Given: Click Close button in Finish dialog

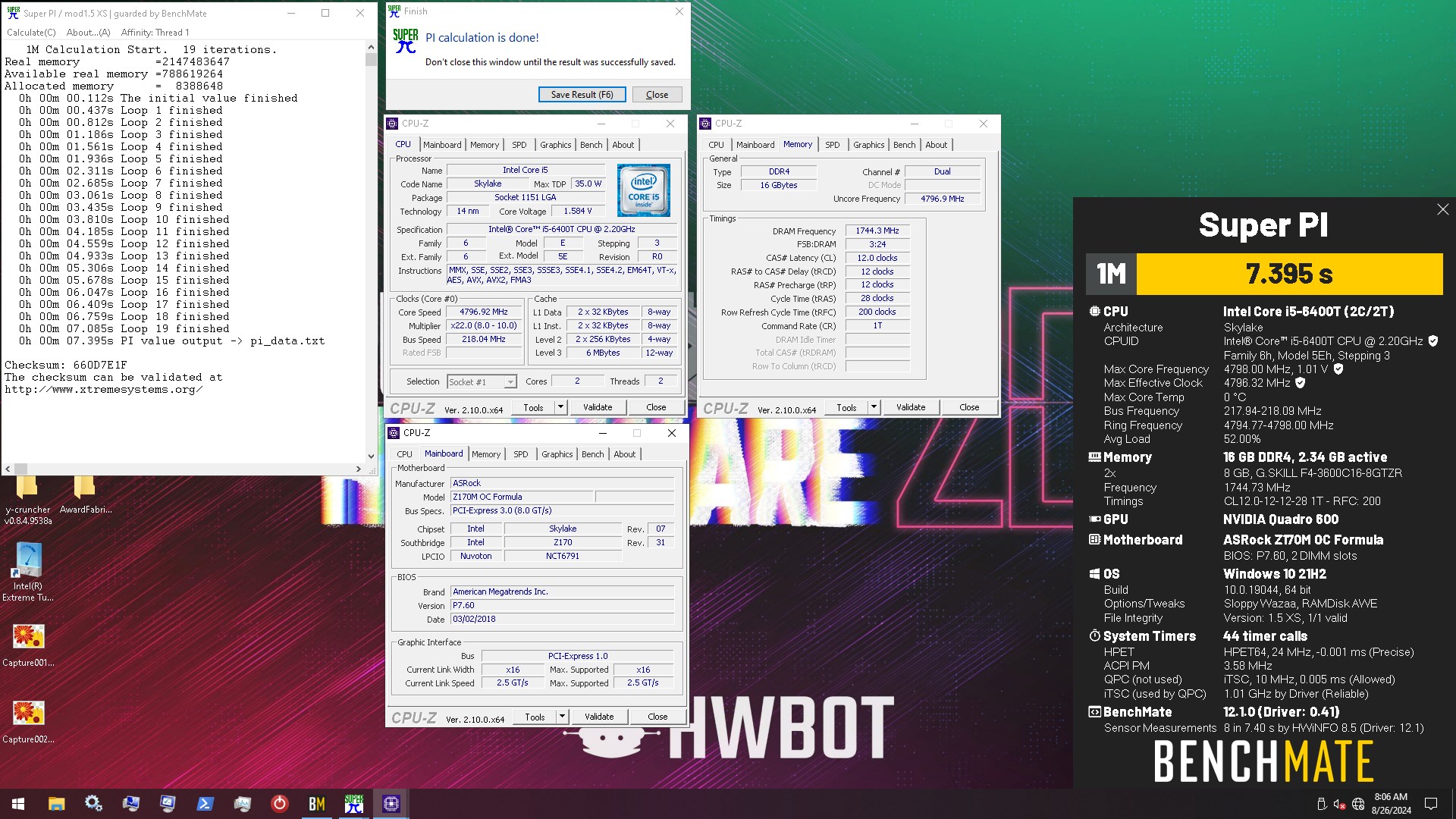Looking at the screenshot, I should (657, 95).
